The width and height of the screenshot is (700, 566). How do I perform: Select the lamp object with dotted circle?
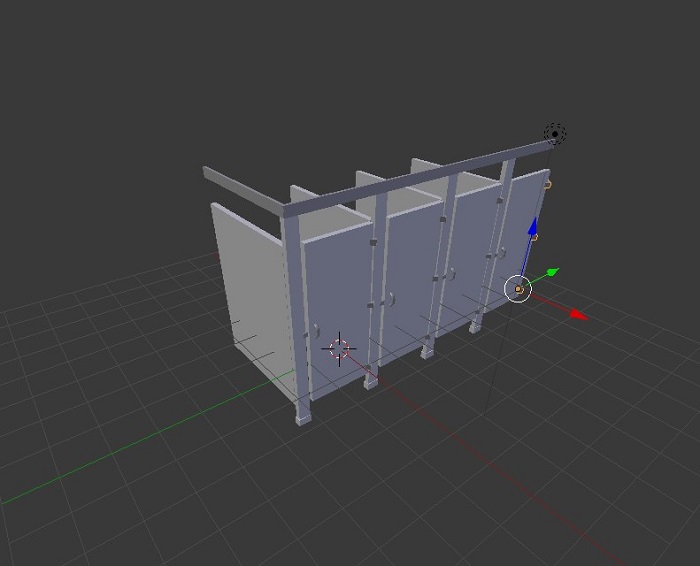tap(555, 133)
